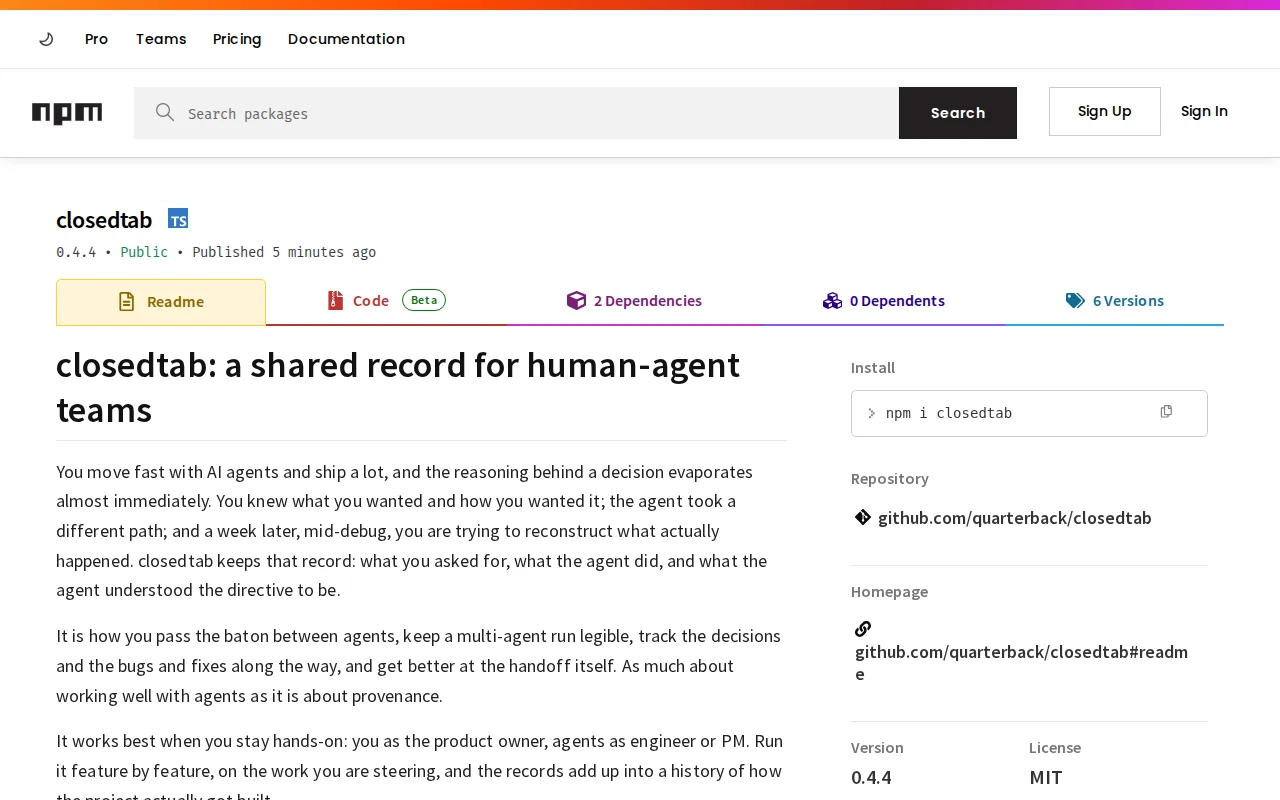
Task: Open the homepage closedtab#readme link
Action: click(1021, 663)
